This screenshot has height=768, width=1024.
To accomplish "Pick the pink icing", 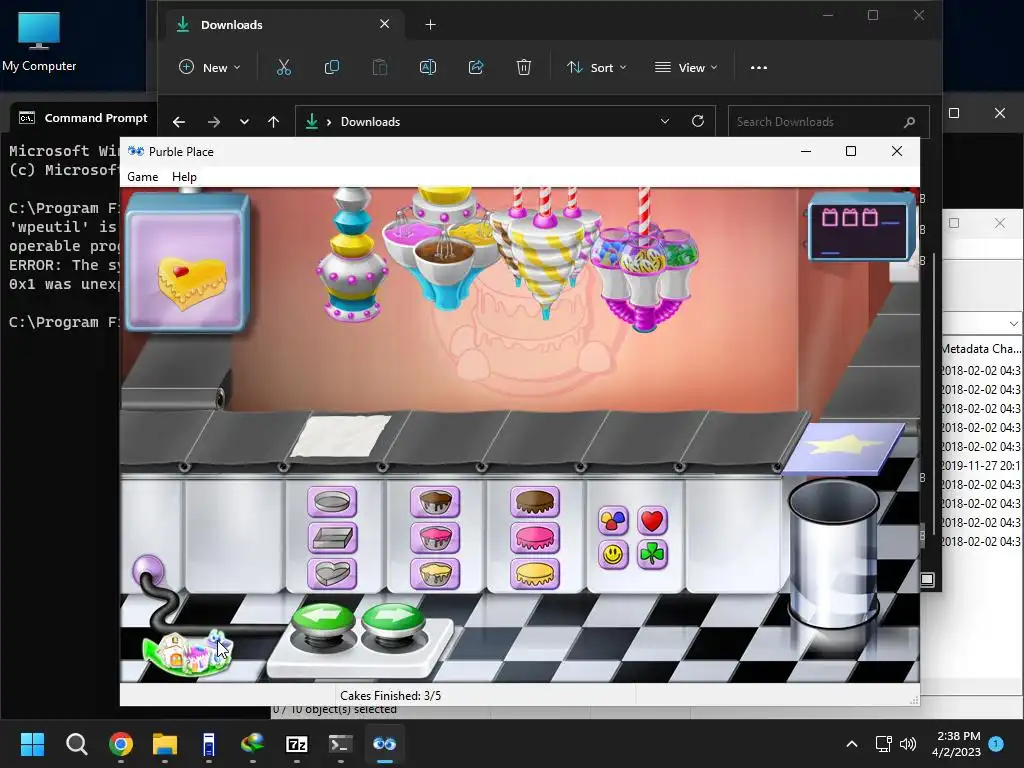I will click(535, 538).
